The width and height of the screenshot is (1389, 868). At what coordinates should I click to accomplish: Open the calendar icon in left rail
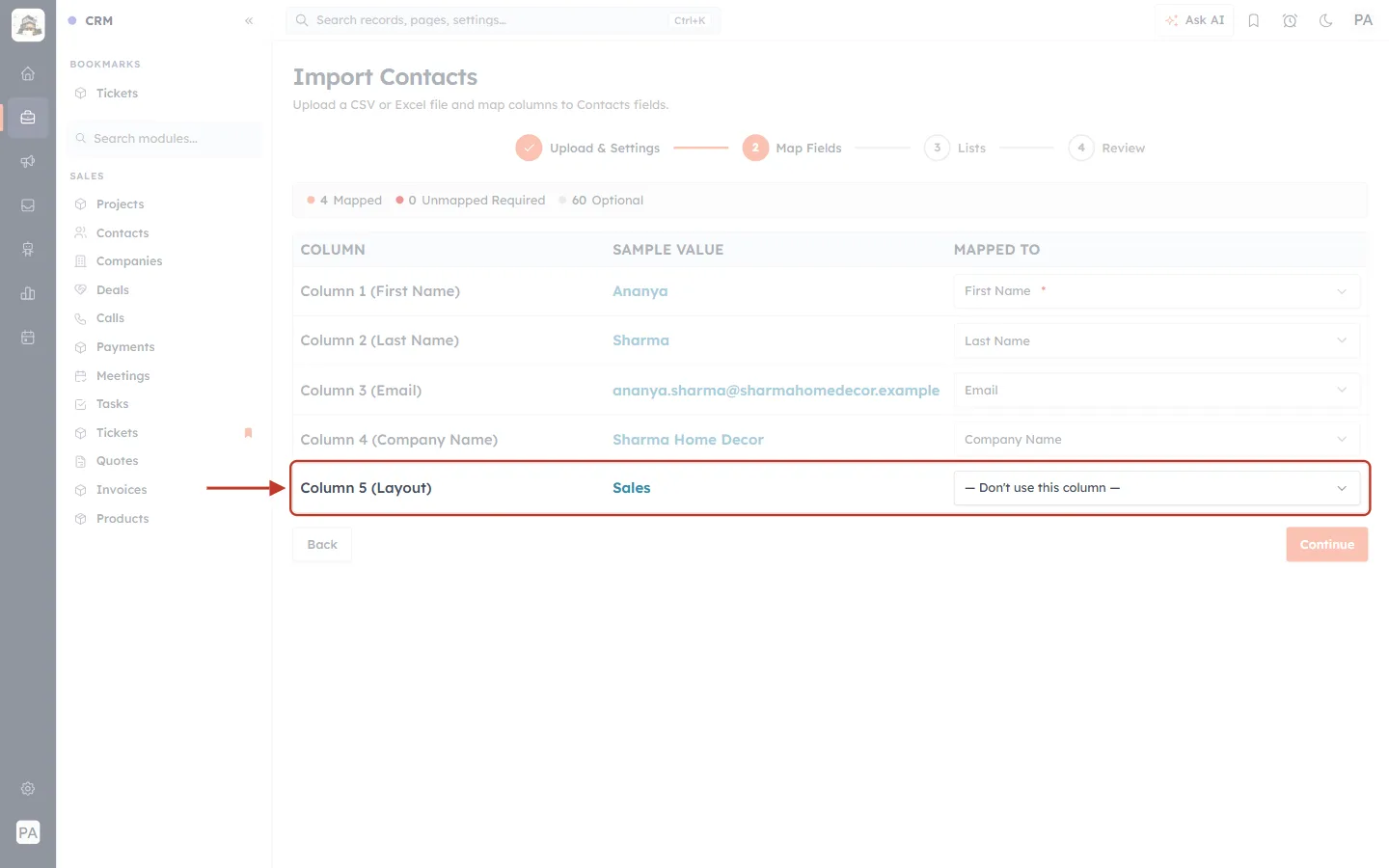point(28,338)
